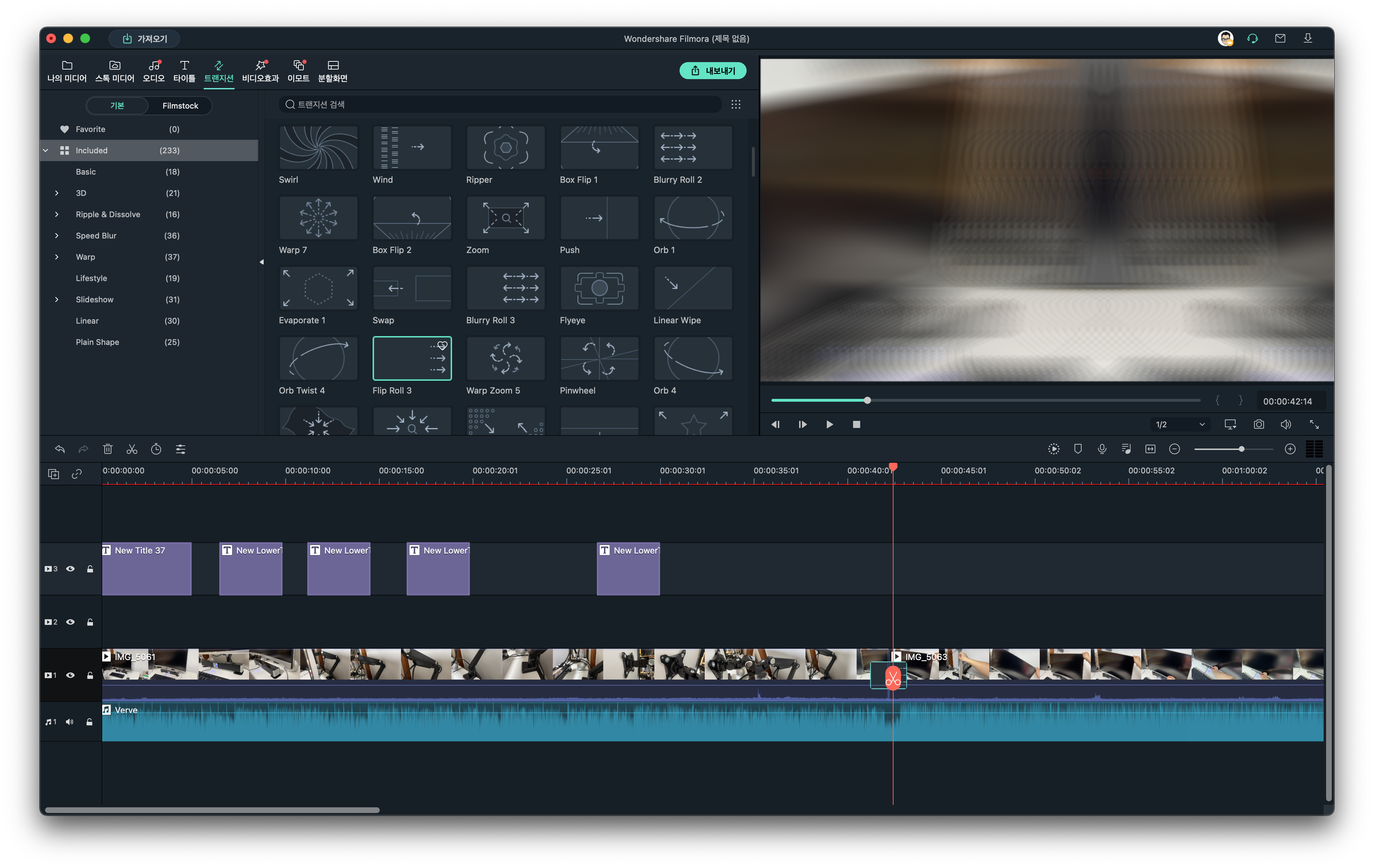Open the 1/2 preview quality dropdown
Screen dimensions: 1374x868
(x=1180, y=424)
